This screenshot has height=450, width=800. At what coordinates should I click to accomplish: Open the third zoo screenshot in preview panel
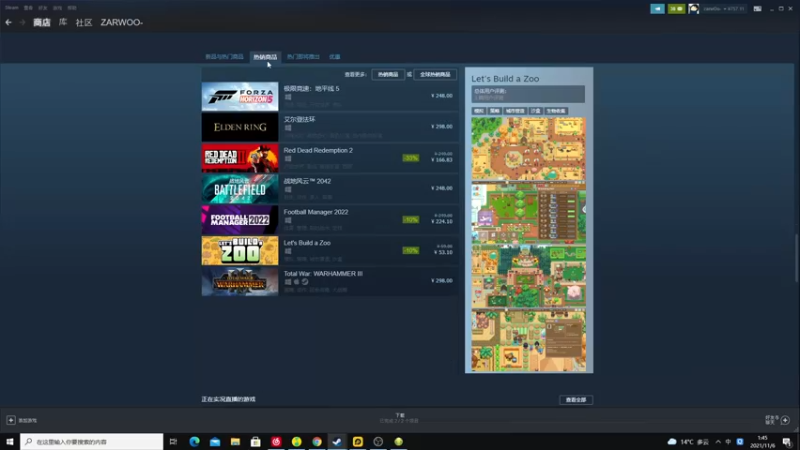point(529,277)
